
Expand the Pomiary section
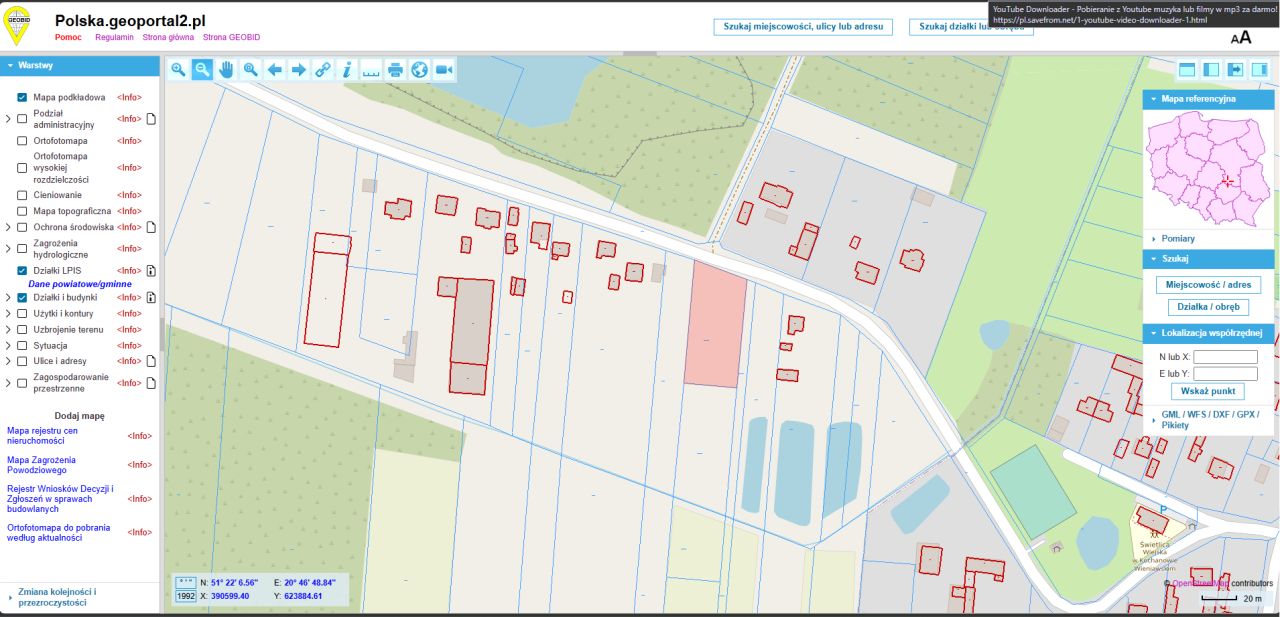pyautogui.click(x=1209, y=239)
